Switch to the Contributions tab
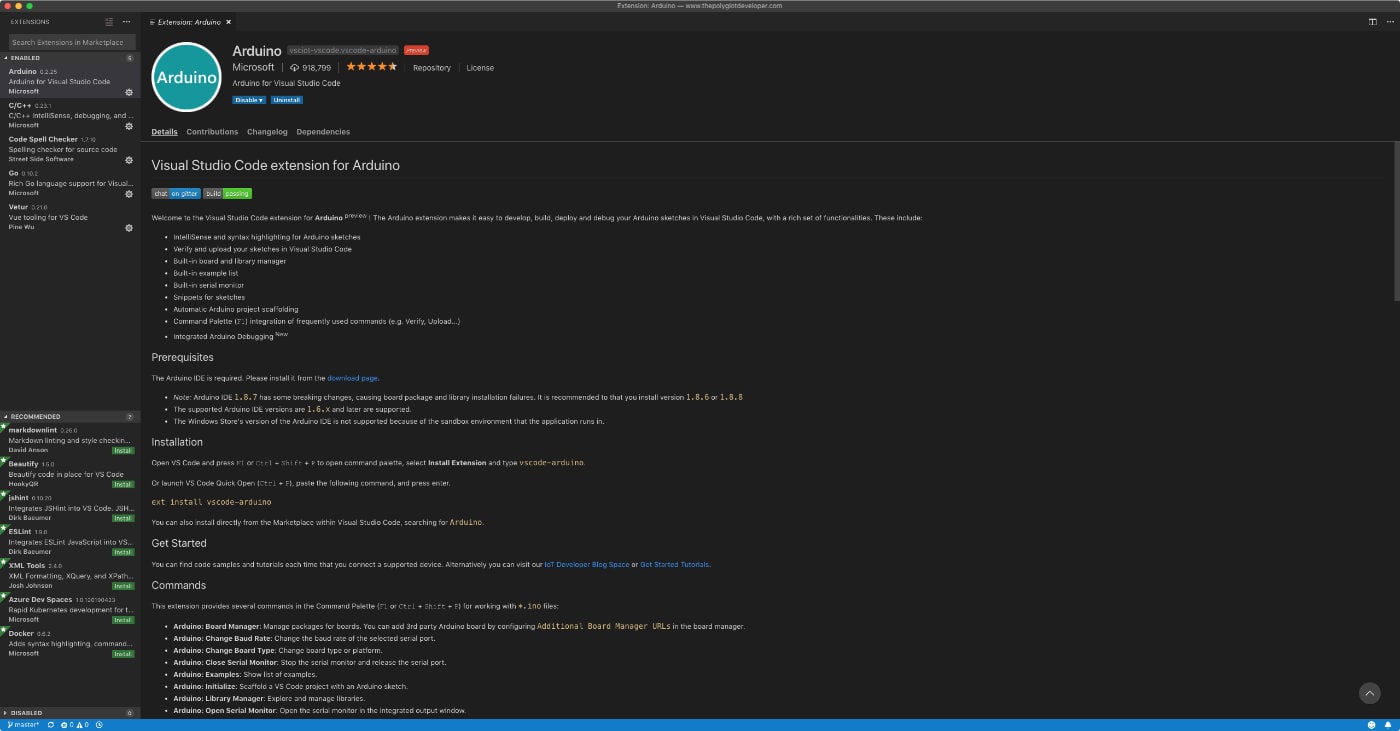This screenshot has height=731, width=1400. [x=212, y=132]
